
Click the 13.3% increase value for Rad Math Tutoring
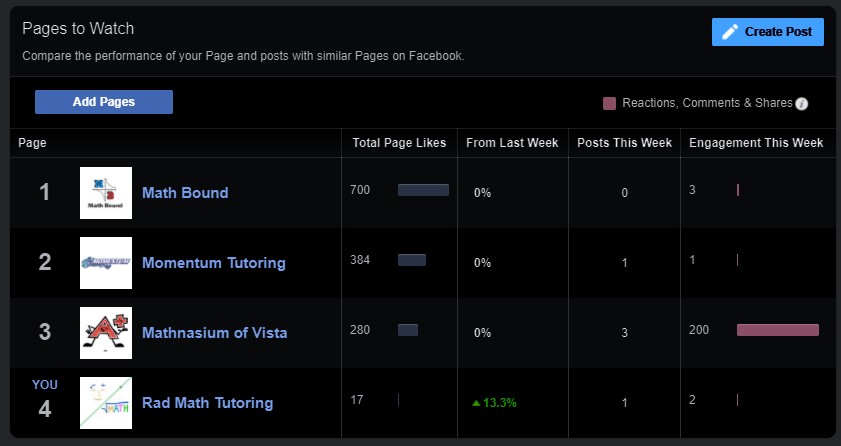[x=499, y=403]
